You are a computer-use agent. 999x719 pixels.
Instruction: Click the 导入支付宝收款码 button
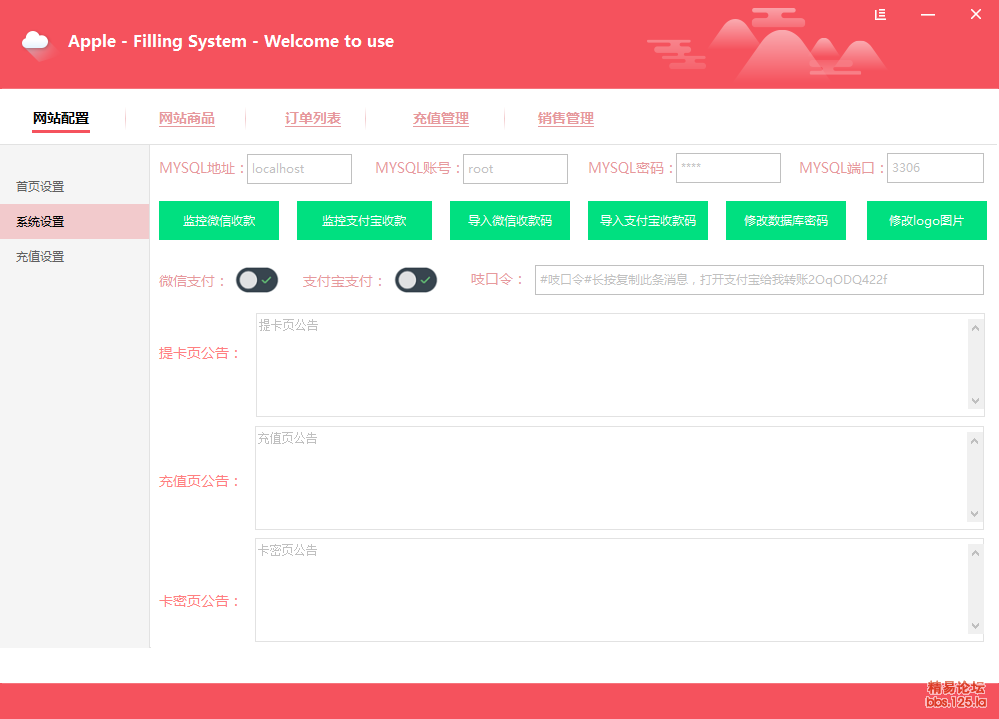[648, 221]
